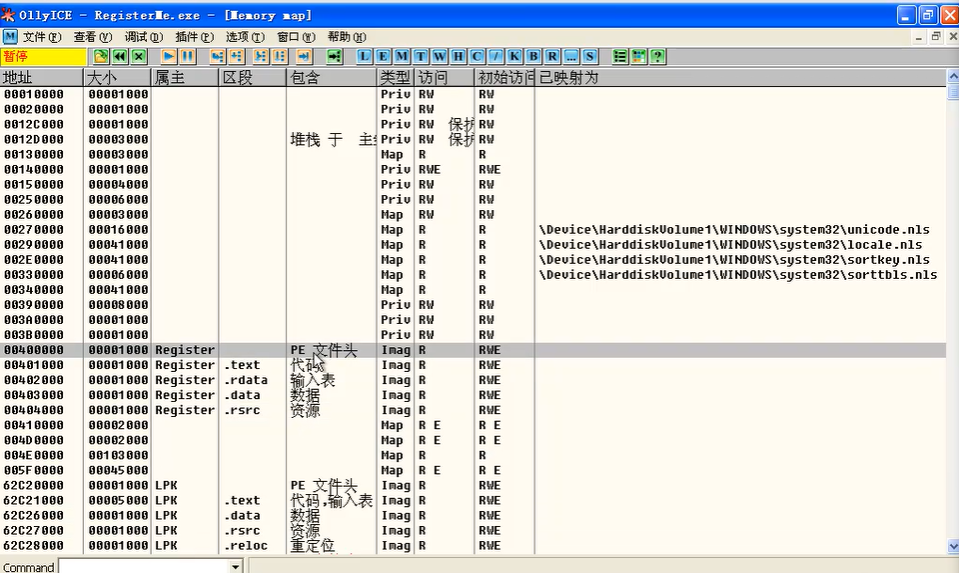
Task: Open Handles window with H button
Action: (458, 57)
